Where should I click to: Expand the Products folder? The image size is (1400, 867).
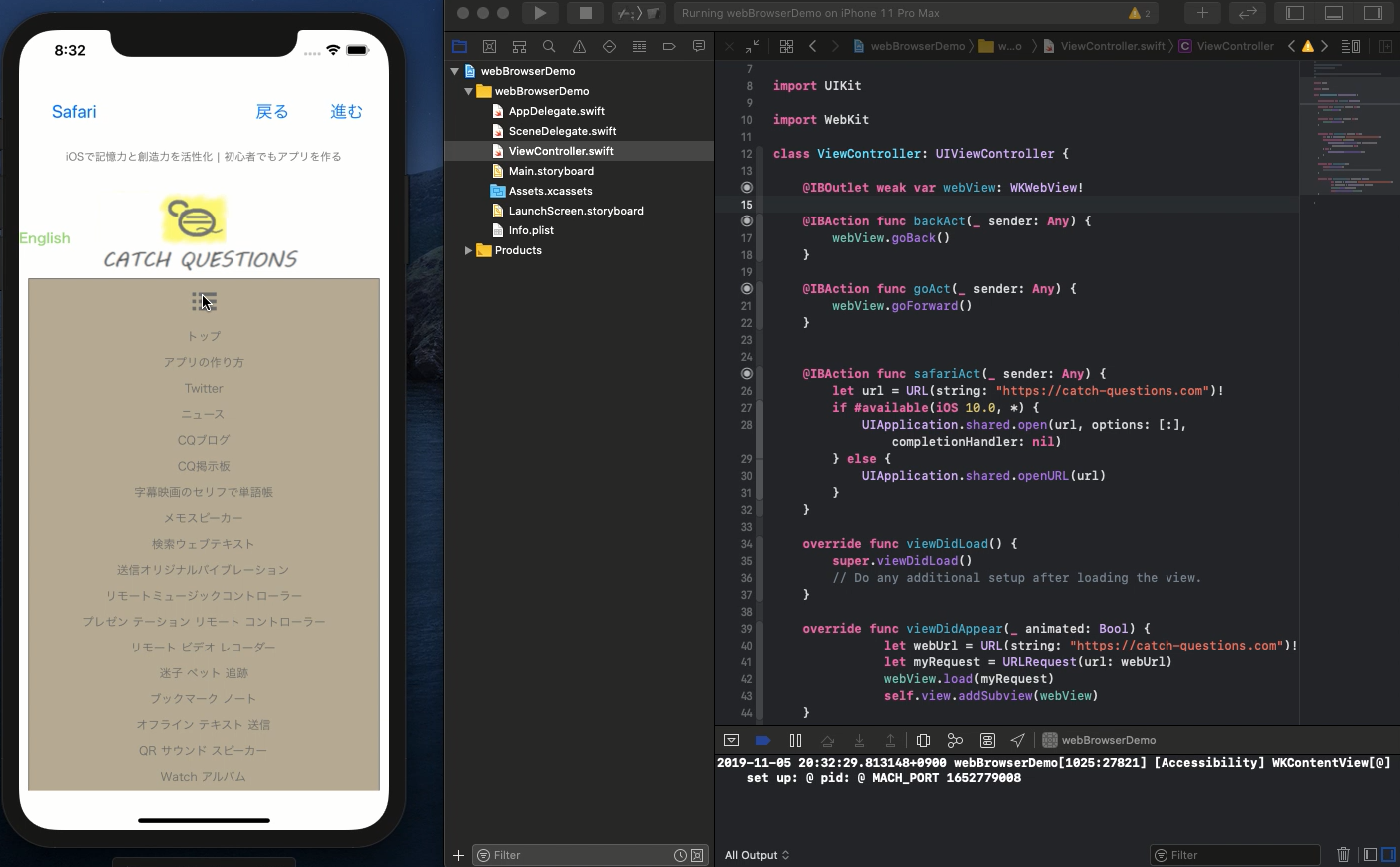(x=468, y=250)
